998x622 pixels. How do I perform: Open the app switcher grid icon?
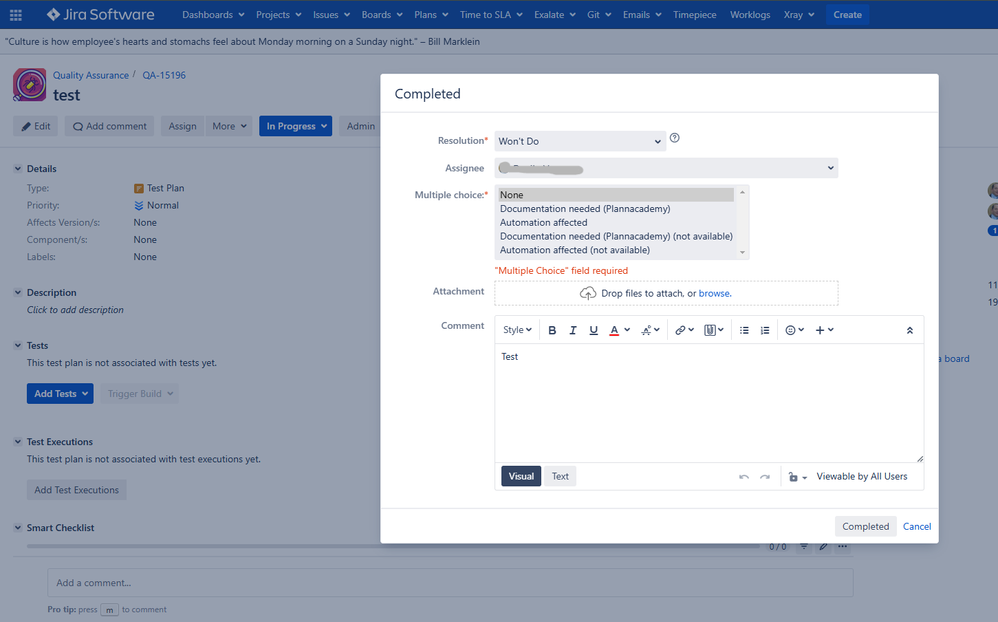[16, 15]
